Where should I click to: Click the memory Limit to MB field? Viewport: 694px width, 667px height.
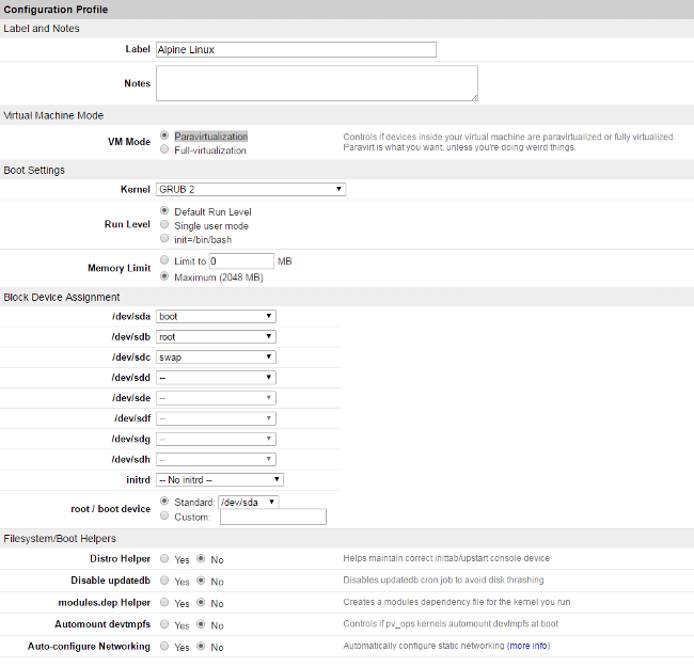click(x=242, y=261)
